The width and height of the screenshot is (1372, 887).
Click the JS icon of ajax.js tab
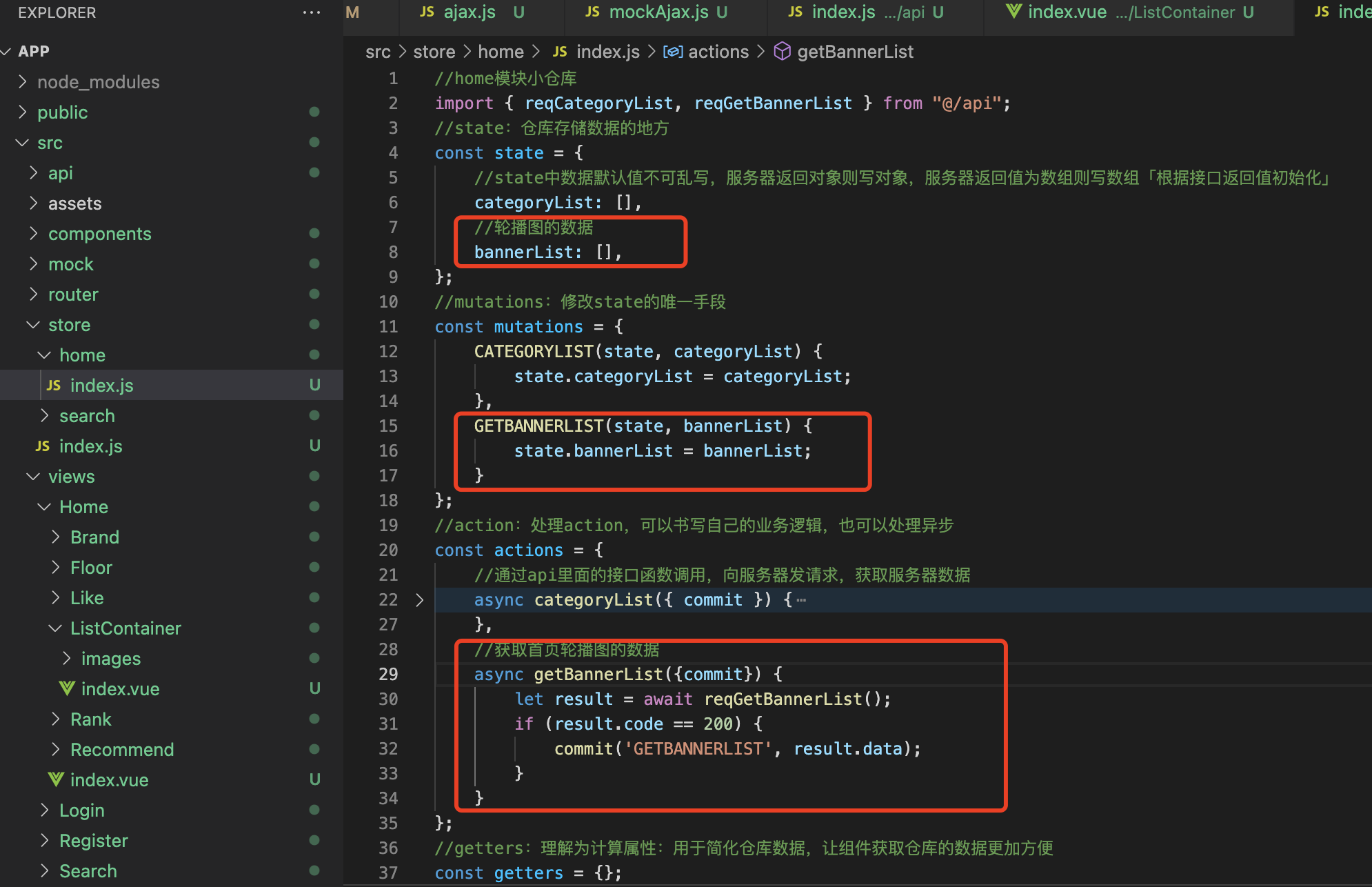click(x=427, y=12)
